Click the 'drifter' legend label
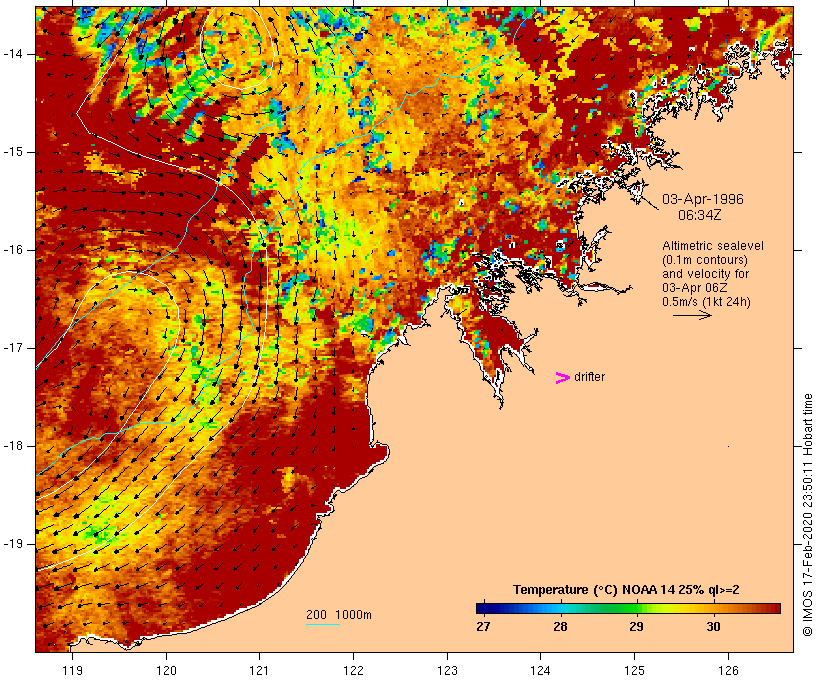Image resolution: width=820 pixels, height=680 pixels. point(589,377)
